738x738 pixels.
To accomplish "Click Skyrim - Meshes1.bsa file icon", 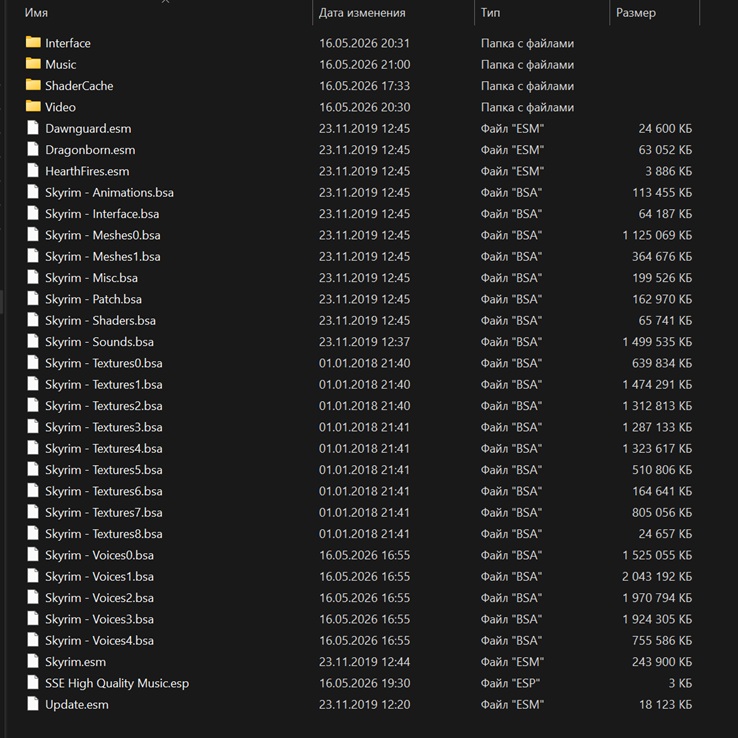I will point(33,256).
